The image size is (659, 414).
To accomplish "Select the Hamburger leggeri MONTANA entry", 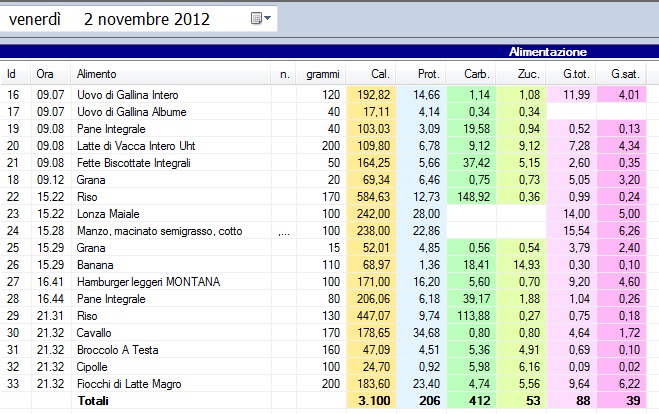I will 147,281.
